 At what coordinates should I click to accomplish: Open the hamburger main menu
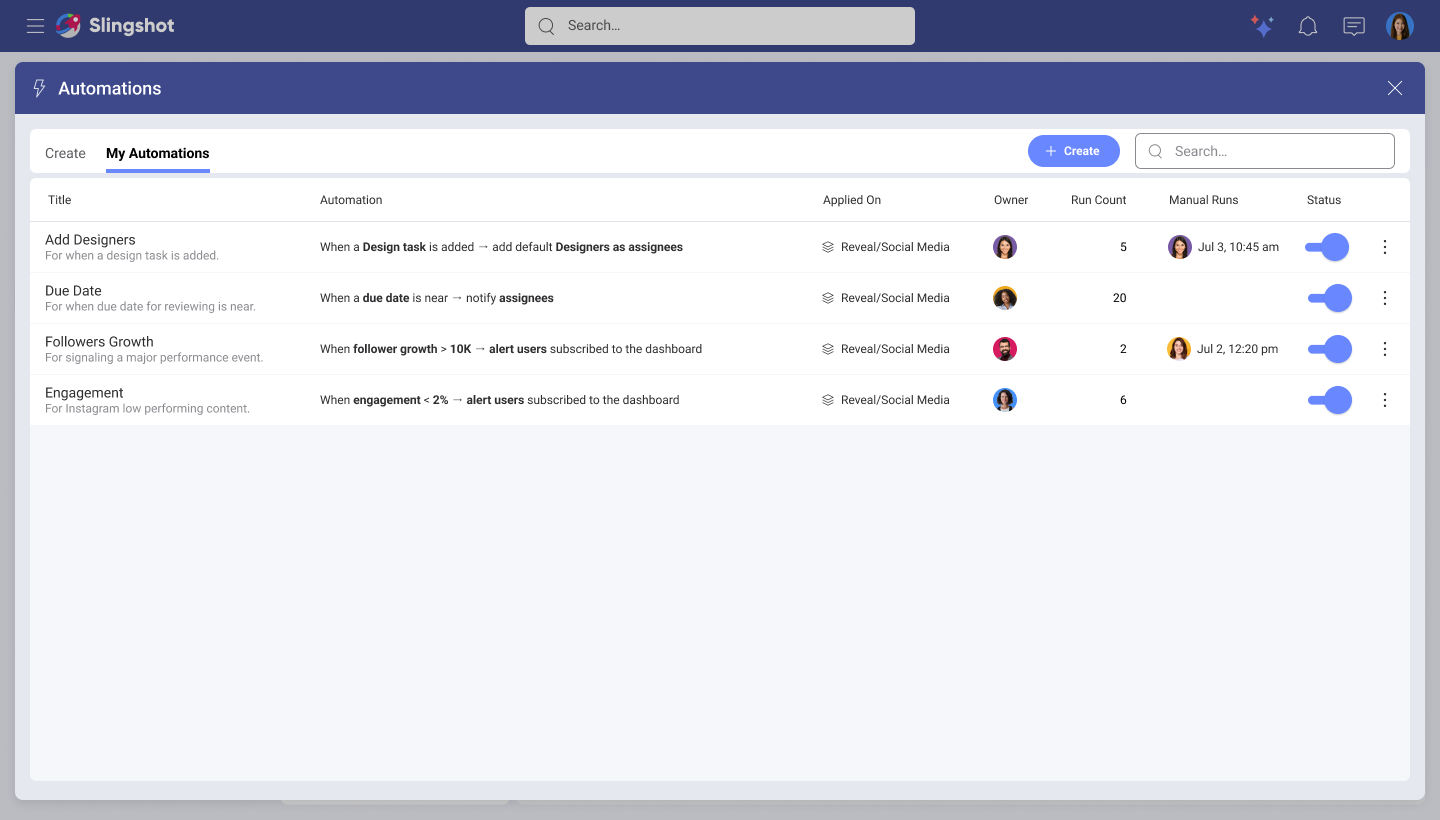coord(35,26)
